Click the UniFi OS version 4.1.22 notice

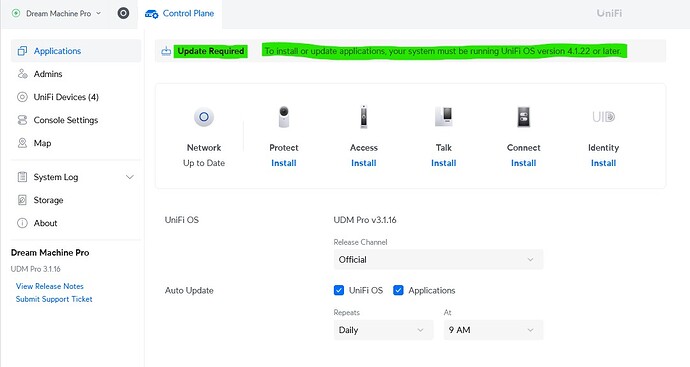click(x=443, y=51)
